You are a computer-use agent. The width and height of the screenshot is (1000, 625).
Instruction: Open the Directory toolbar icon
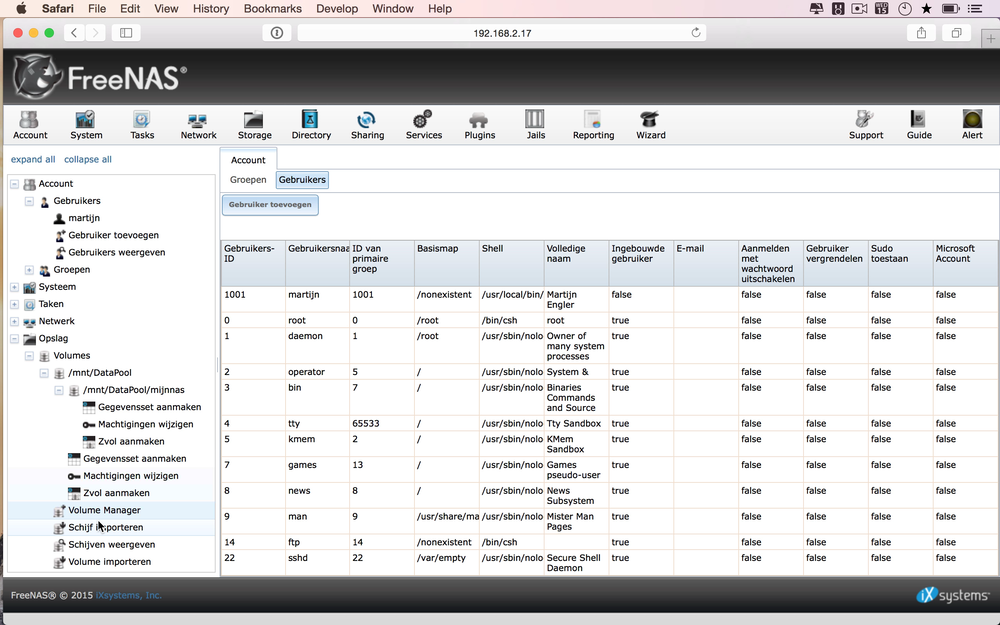pyautogui.click(x=311, y=124)
